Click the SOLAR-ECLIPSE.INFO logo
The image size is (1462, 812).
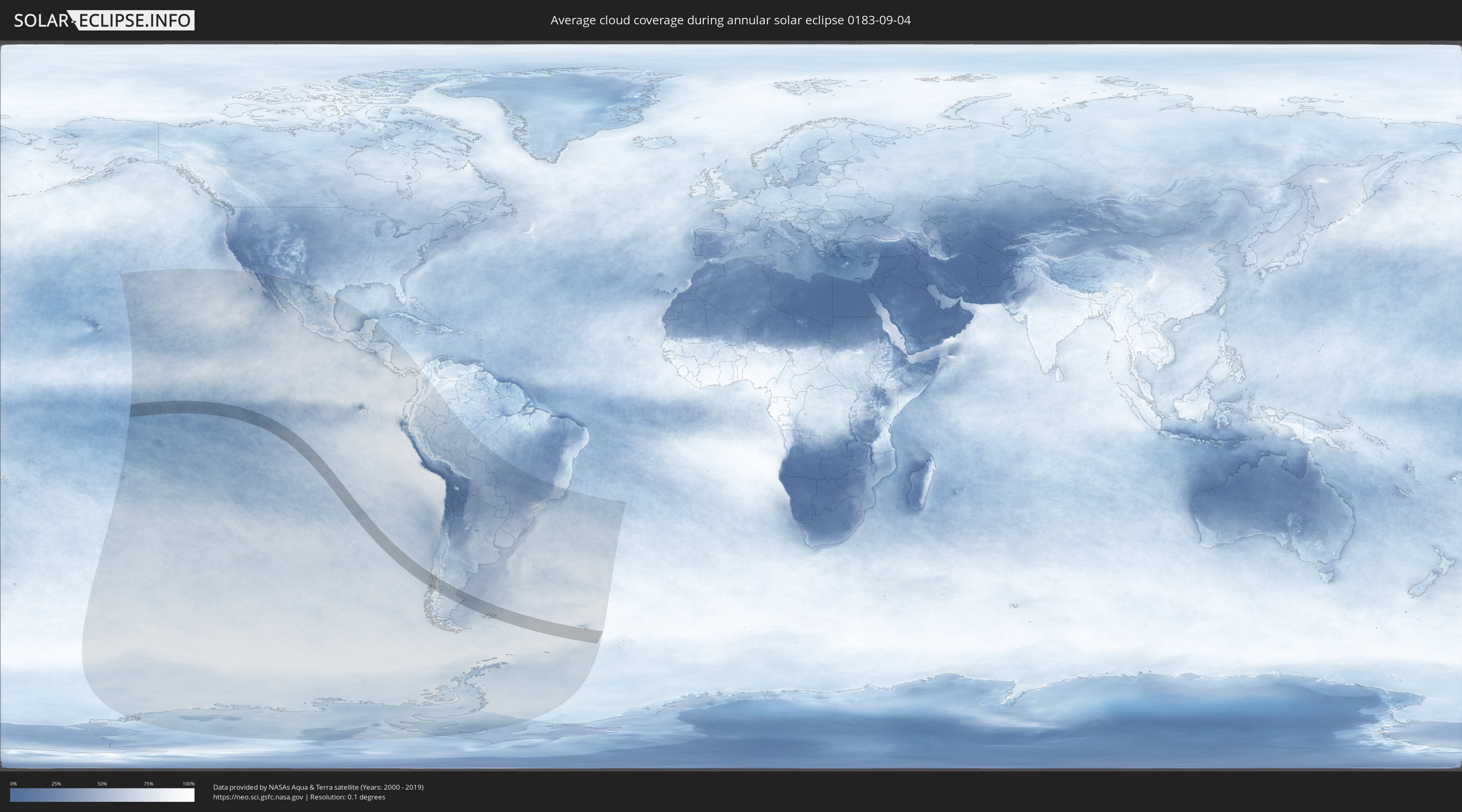click(x=104, y=20)
